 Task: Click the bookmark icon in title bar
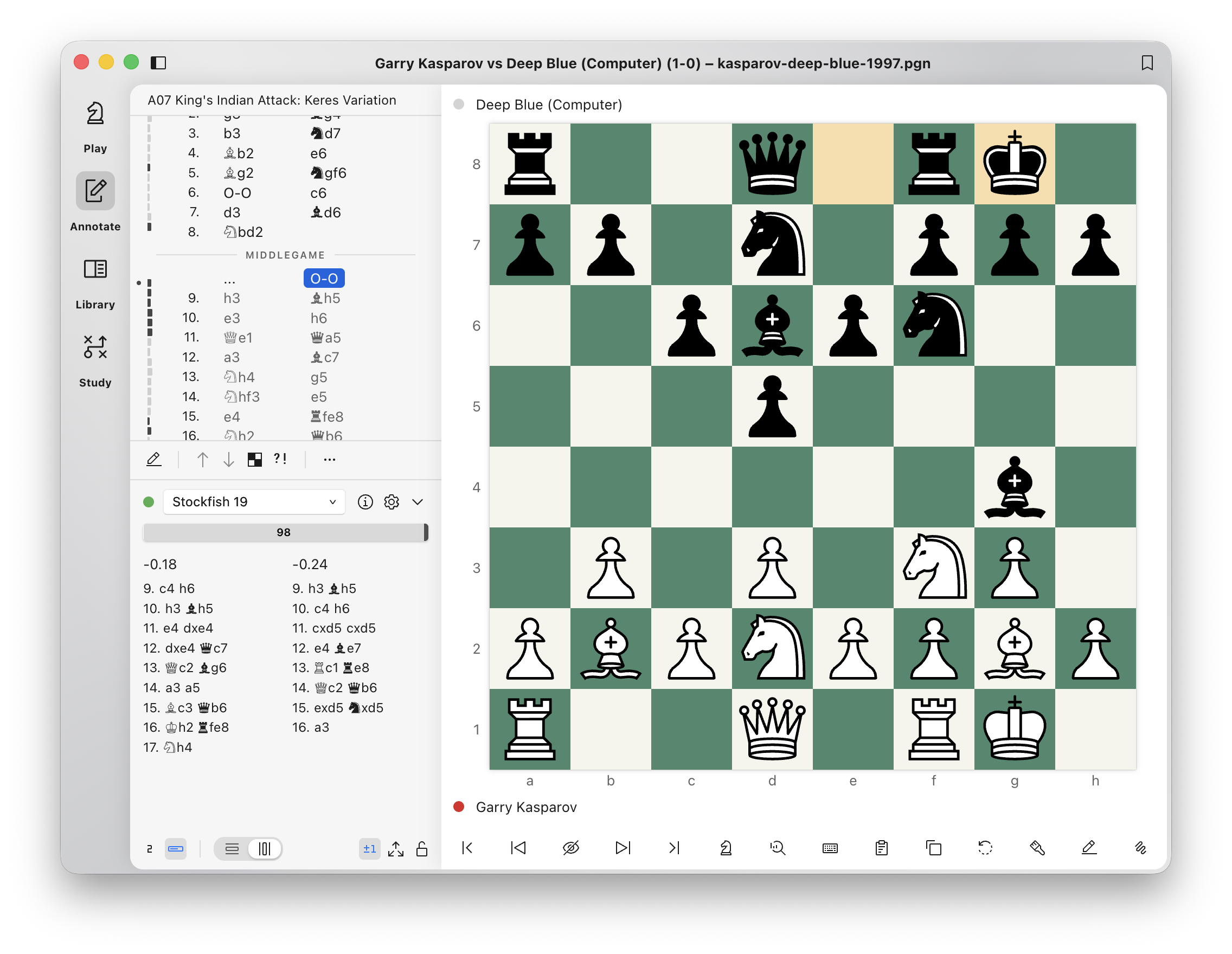[x=1147, y=62]
